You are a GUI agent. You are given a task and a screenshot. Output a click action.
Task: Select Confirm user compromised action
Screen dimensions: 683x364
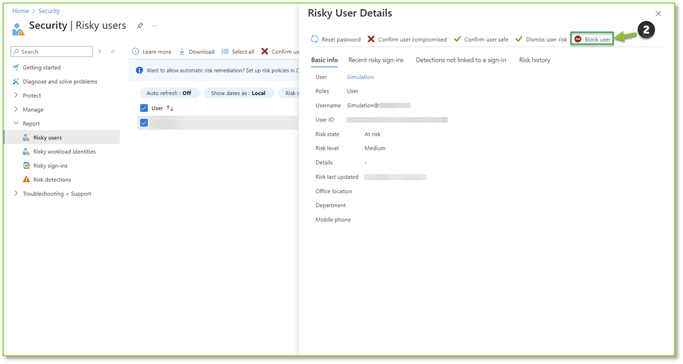(407, 39)
